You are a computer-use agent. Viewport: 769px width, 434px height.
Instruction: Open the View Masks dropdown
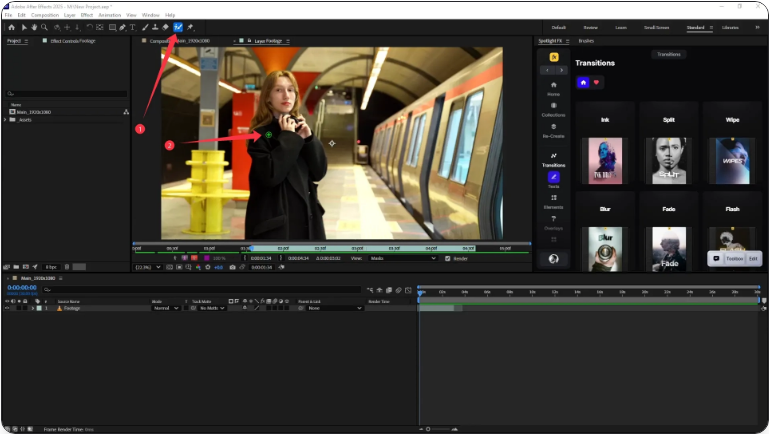pyautogui.click(x=405, y=258)
